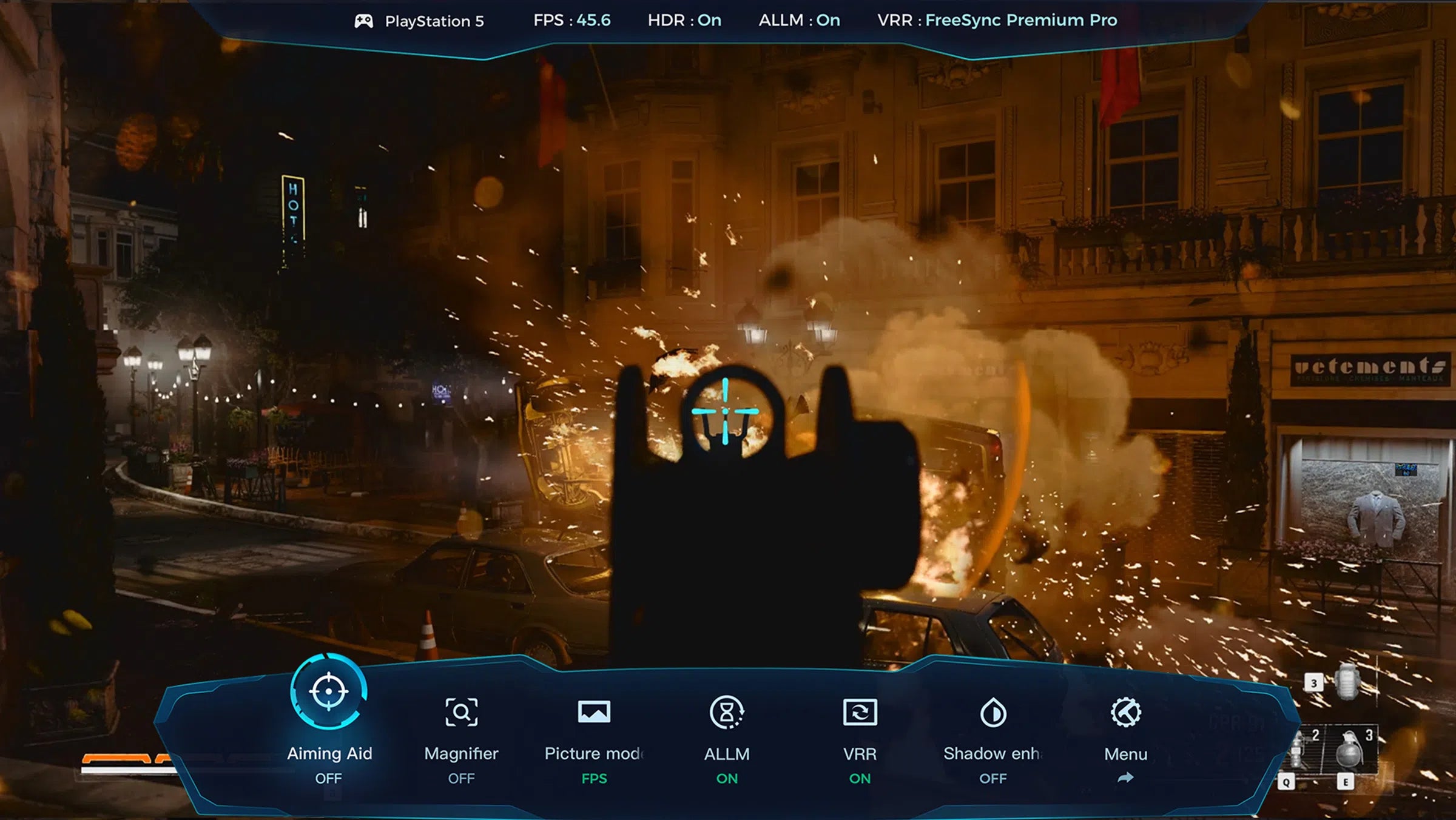Image resolution: width=1456 pixels, height=820 pixels.
Task: Expand Picture mode FPS setting
Action: (x=594, y=778)
